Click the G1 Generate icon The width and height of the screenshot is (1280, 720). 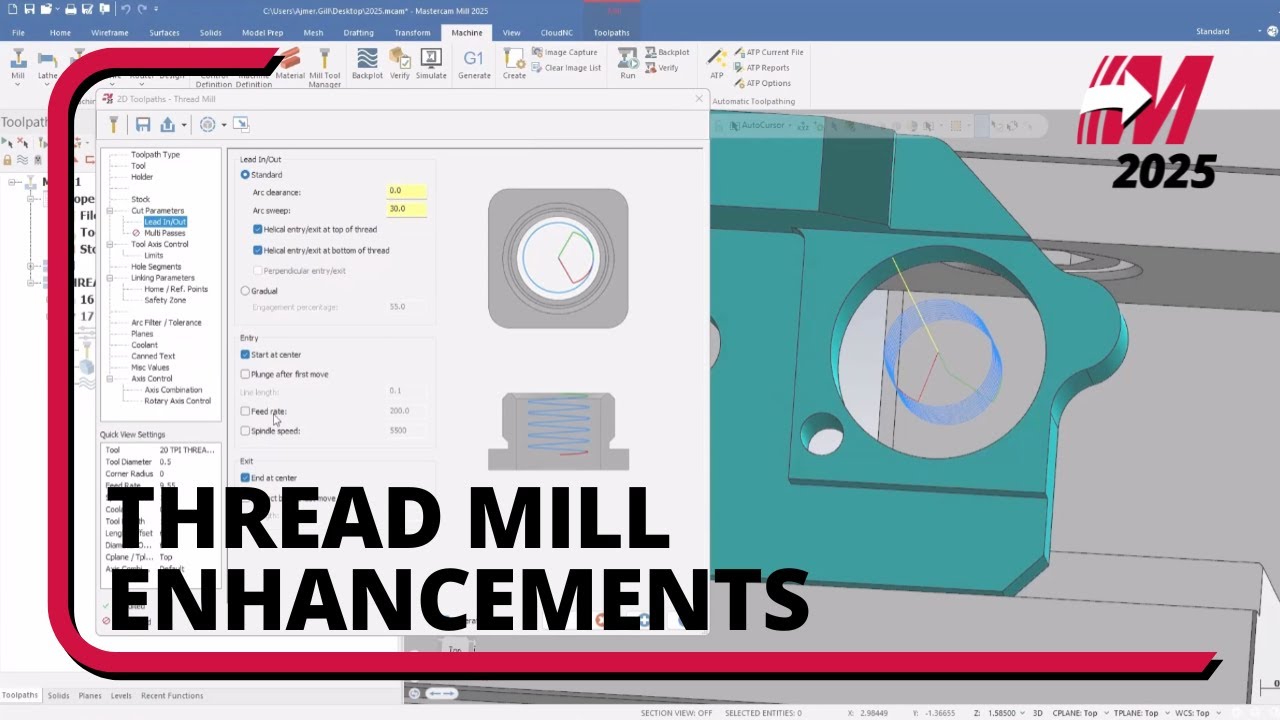click(474, 64)
